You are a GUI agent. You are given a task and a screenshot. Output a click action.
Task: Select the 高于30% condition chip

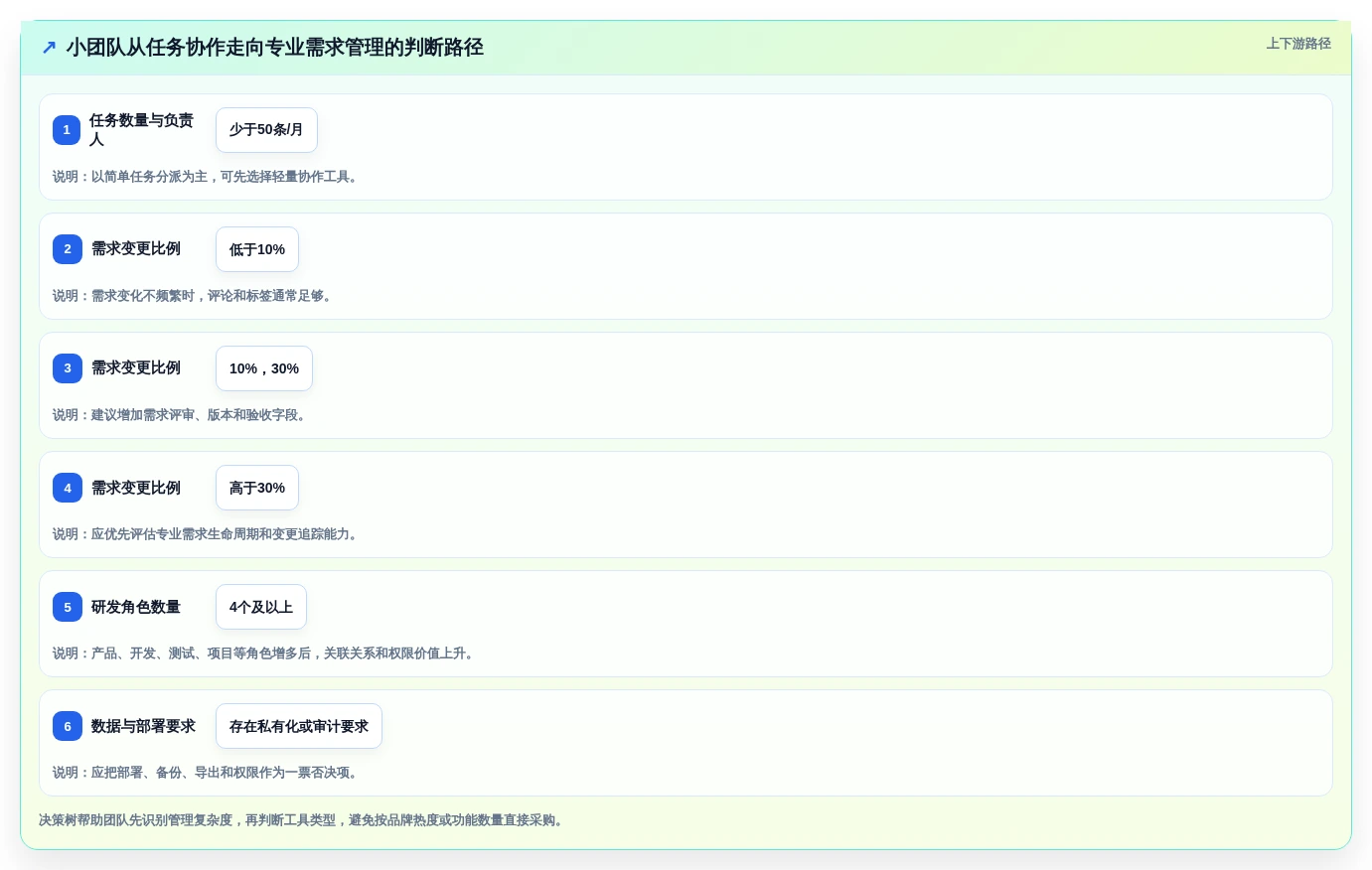(x=257, y=488)
